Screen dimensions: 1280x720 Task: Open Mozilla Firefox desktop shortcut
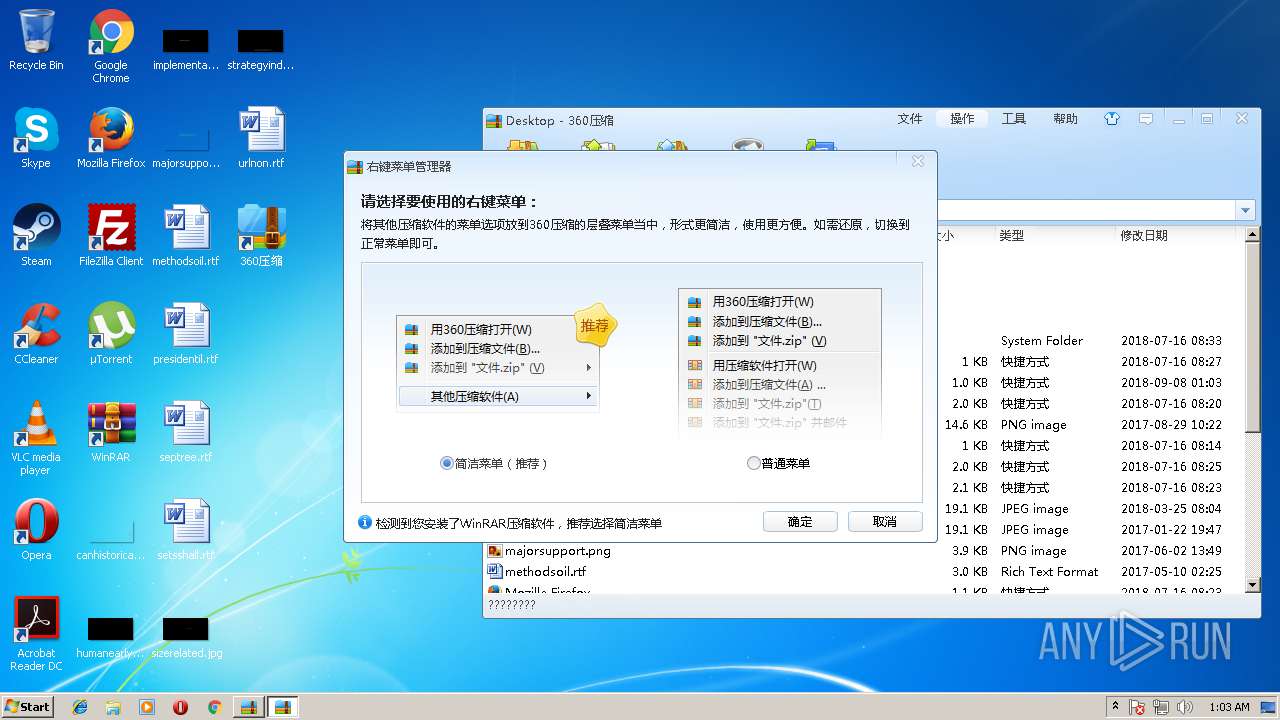[x=111, y=138]
